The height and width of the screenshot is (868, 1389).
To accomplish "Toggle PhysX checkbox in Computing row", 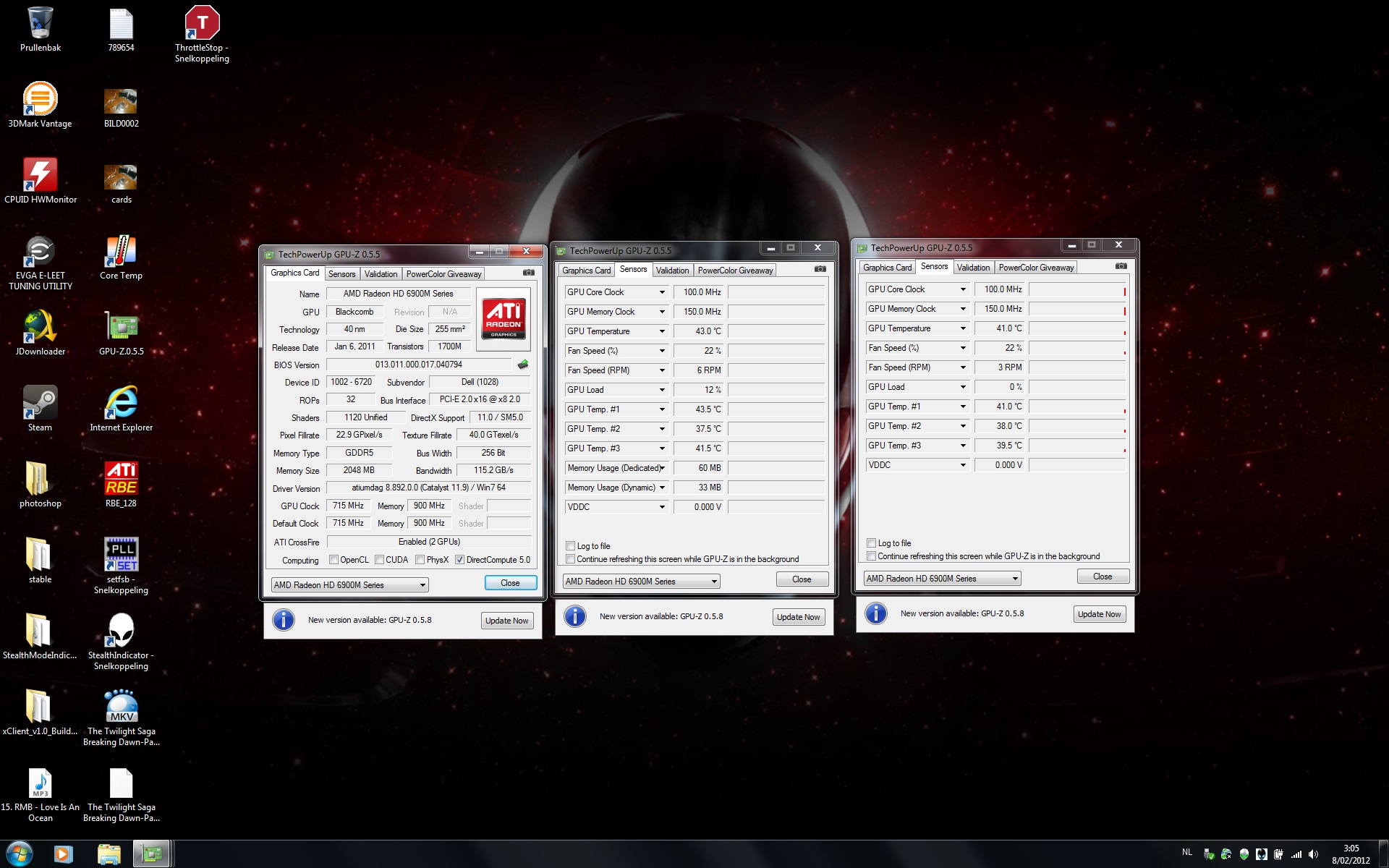I will pos(420,559).
